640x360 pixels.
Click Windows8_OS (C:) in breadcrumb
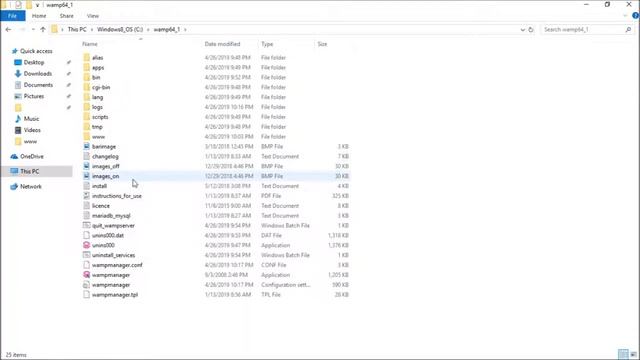click(x=120, y=29)
